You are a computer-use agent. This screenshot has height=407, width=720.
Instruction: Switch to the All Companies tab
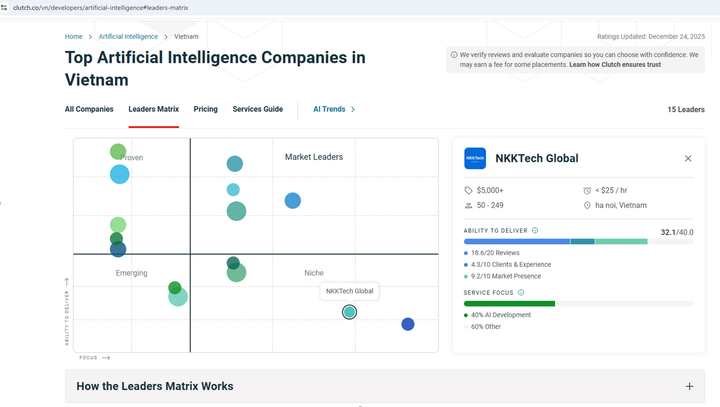[89, 109]
